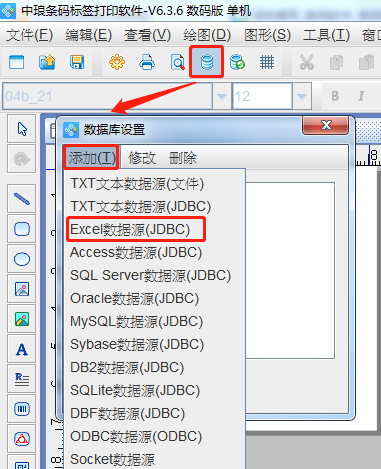Select the barcode drawing tool
Image resolution: width=381 pixels, height=469 pixels.
pyautogui.click(x=22, y=409)
